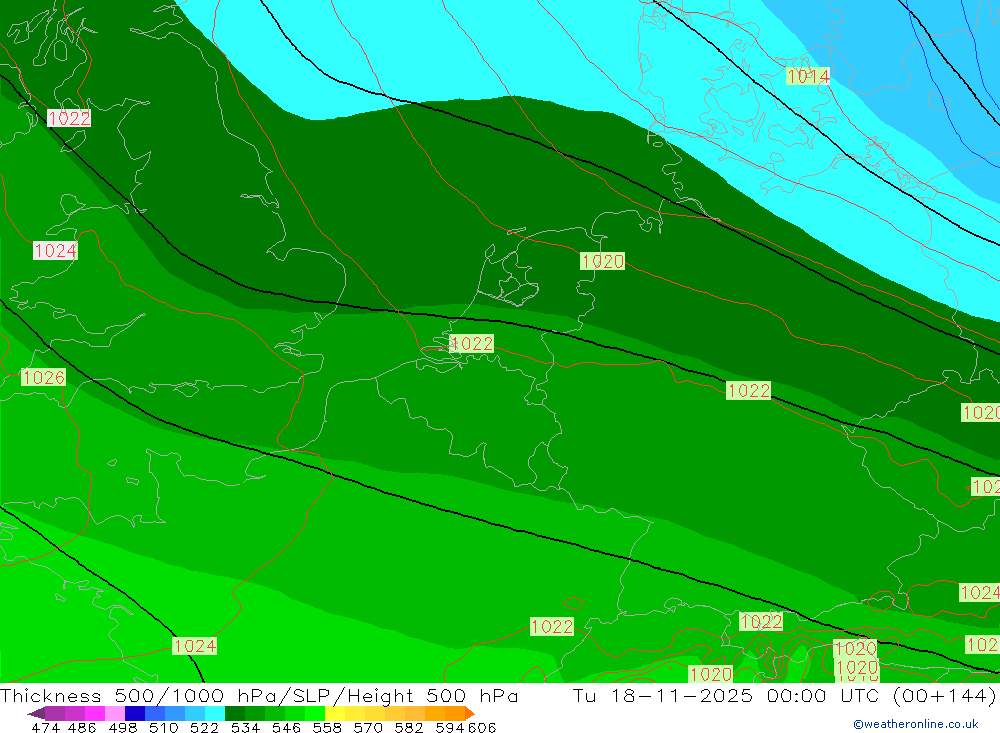Click the 1014 pressure label

pos(807,77)
